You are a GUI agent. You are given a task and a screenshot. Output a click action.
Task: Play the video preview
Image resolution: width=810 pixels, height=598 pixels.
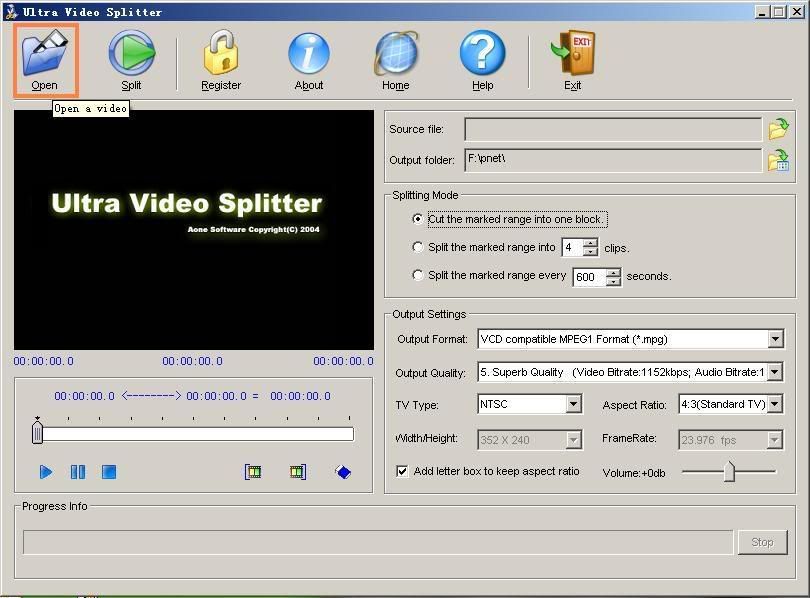[x=46, y=472]
